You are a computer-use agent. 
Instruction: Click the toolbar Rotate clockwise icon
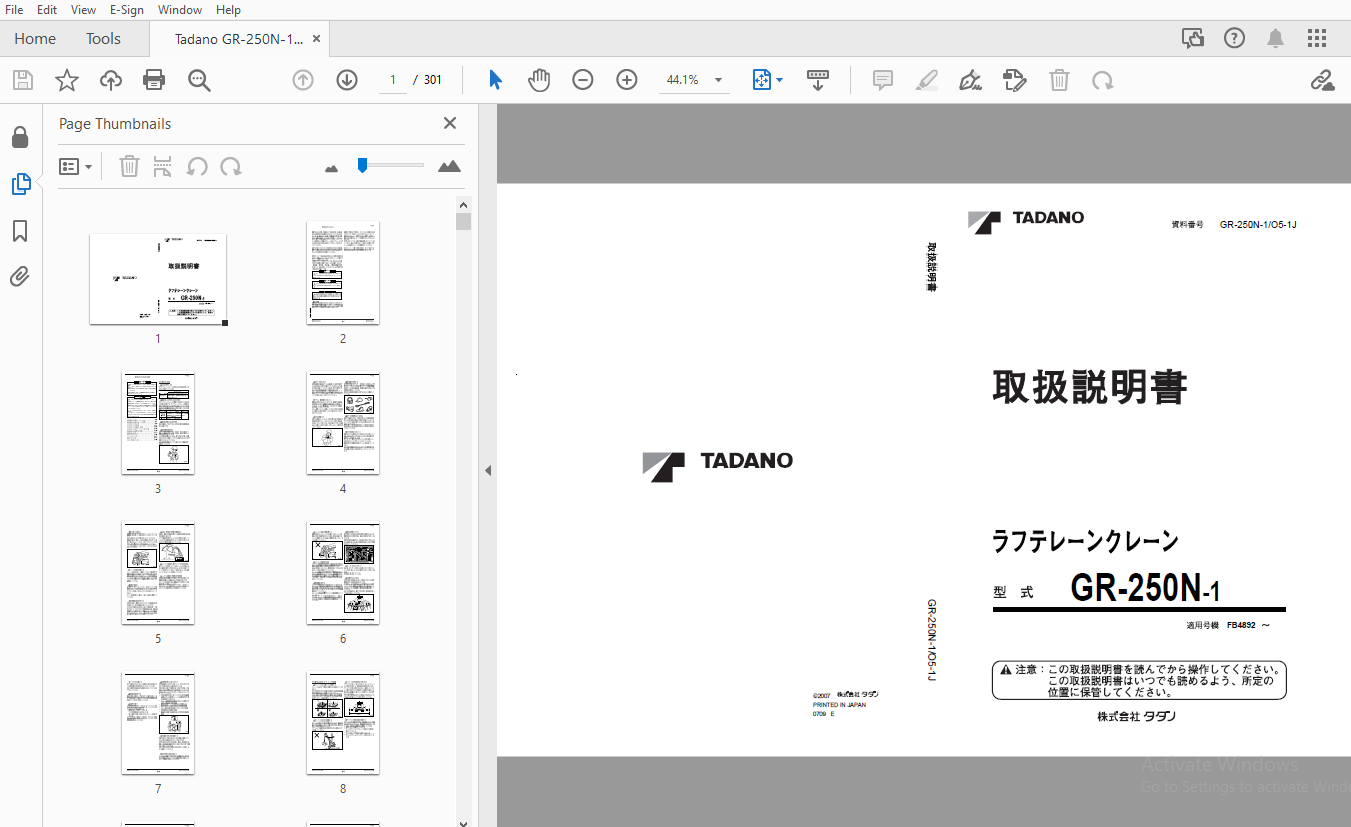click(1102, 80)
